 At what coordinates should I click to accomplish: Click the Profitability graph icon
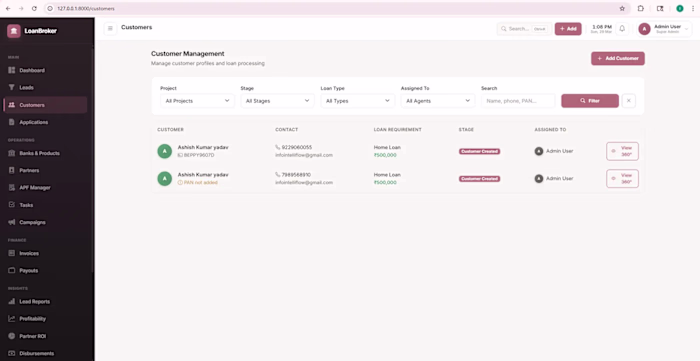pos(12,319)
